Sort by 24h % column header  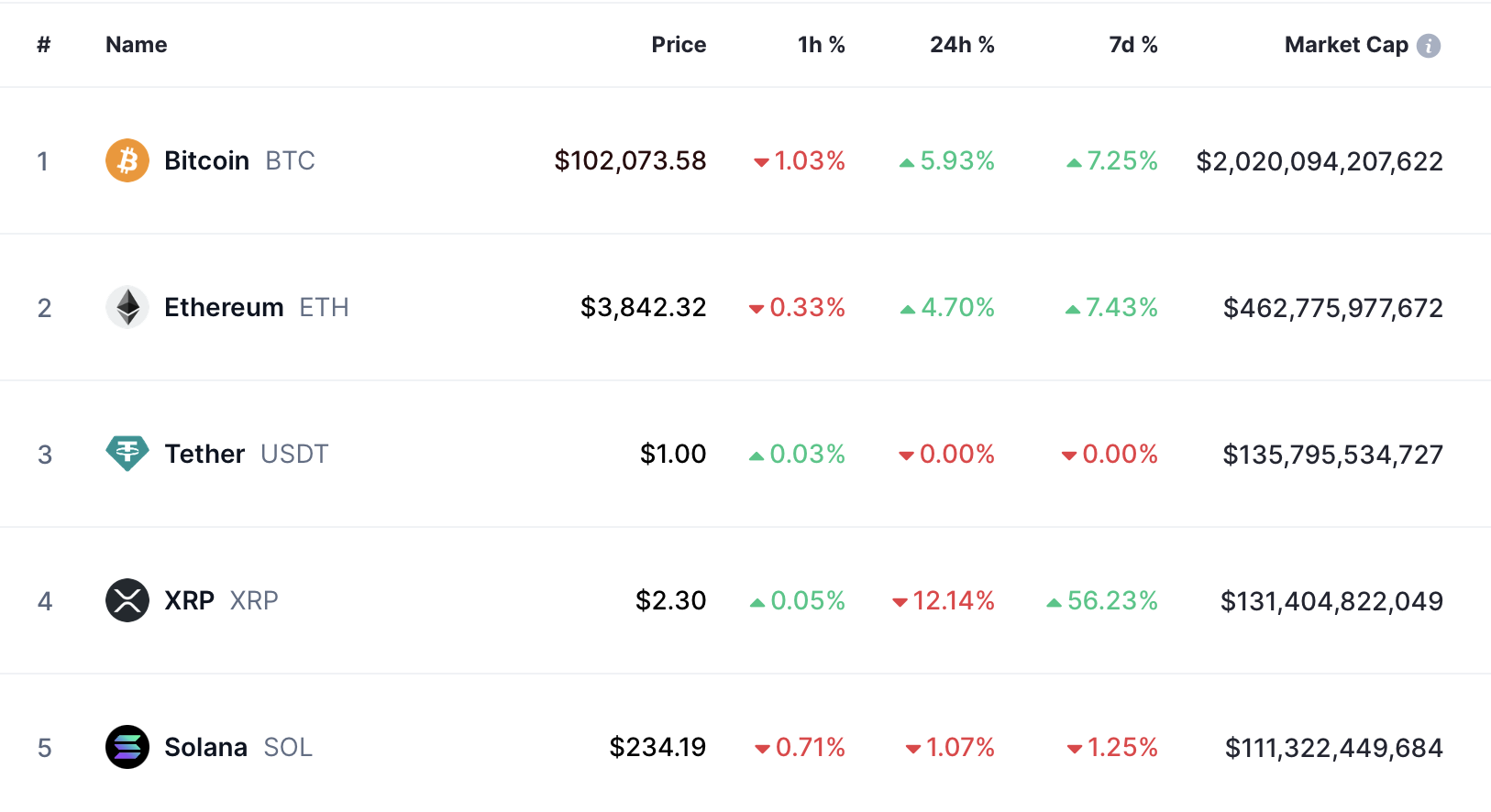(962, 45)
